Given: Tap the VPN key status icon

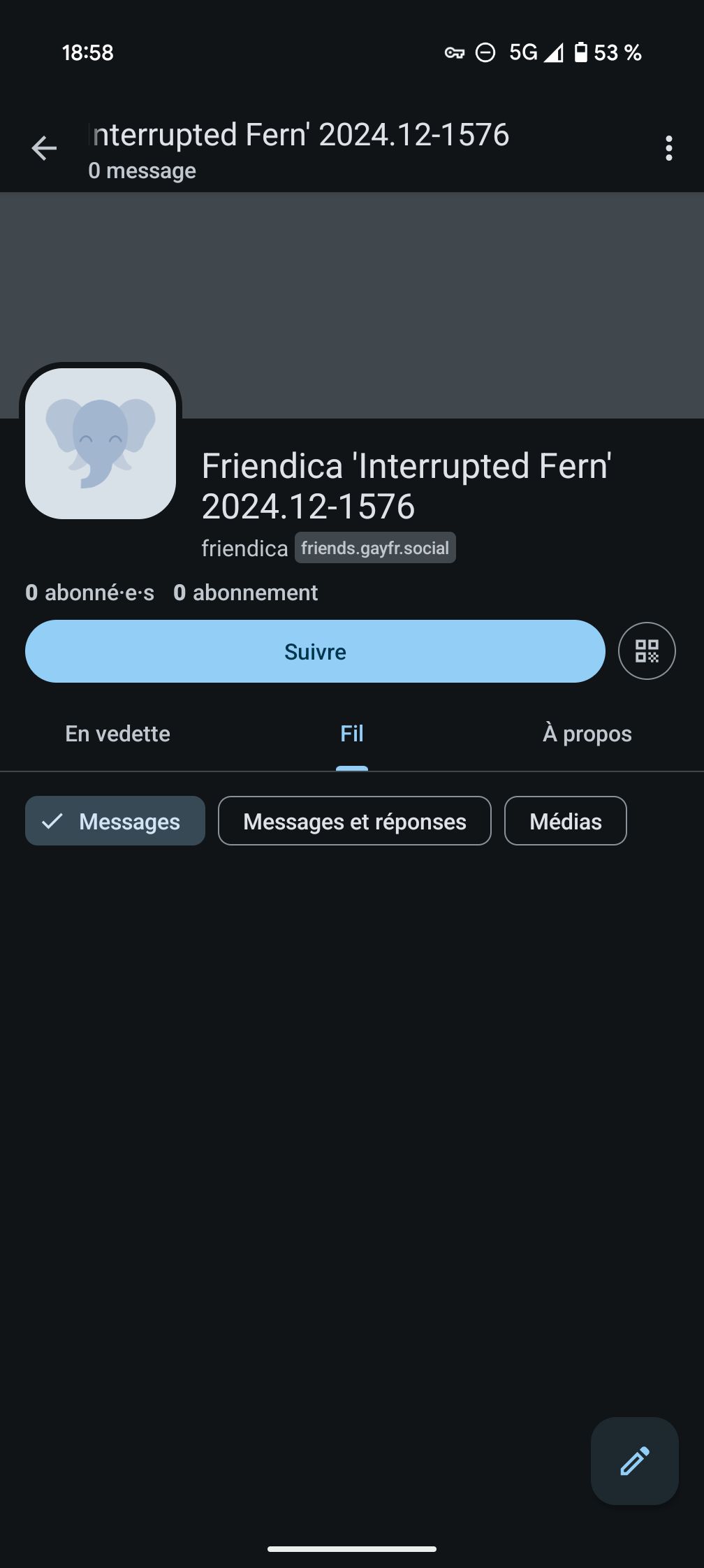Looking at the screenshot, I should (454, 53).
